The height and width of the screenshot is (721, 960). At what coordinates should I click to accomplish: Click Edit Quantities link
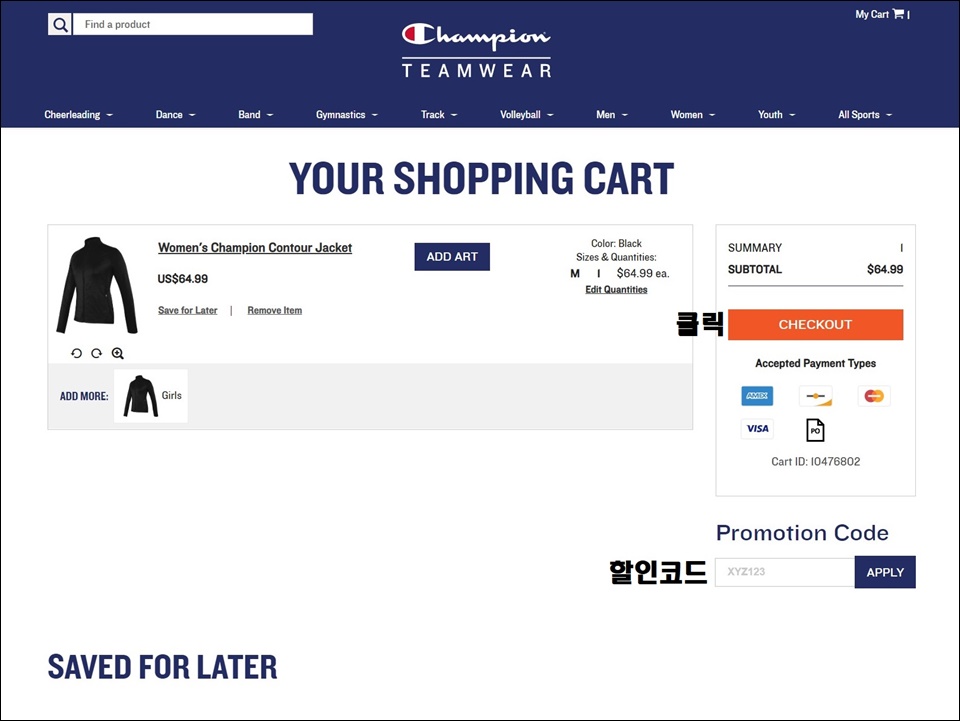point(616,290)
